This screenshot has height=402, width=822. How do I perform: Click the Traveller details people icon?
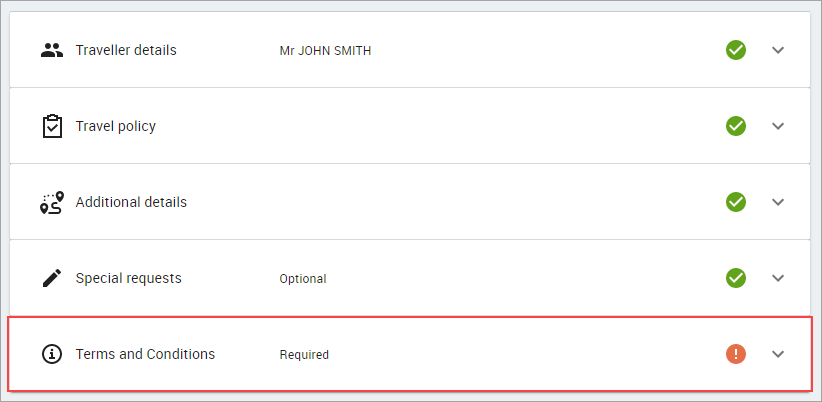coord(52,50)
